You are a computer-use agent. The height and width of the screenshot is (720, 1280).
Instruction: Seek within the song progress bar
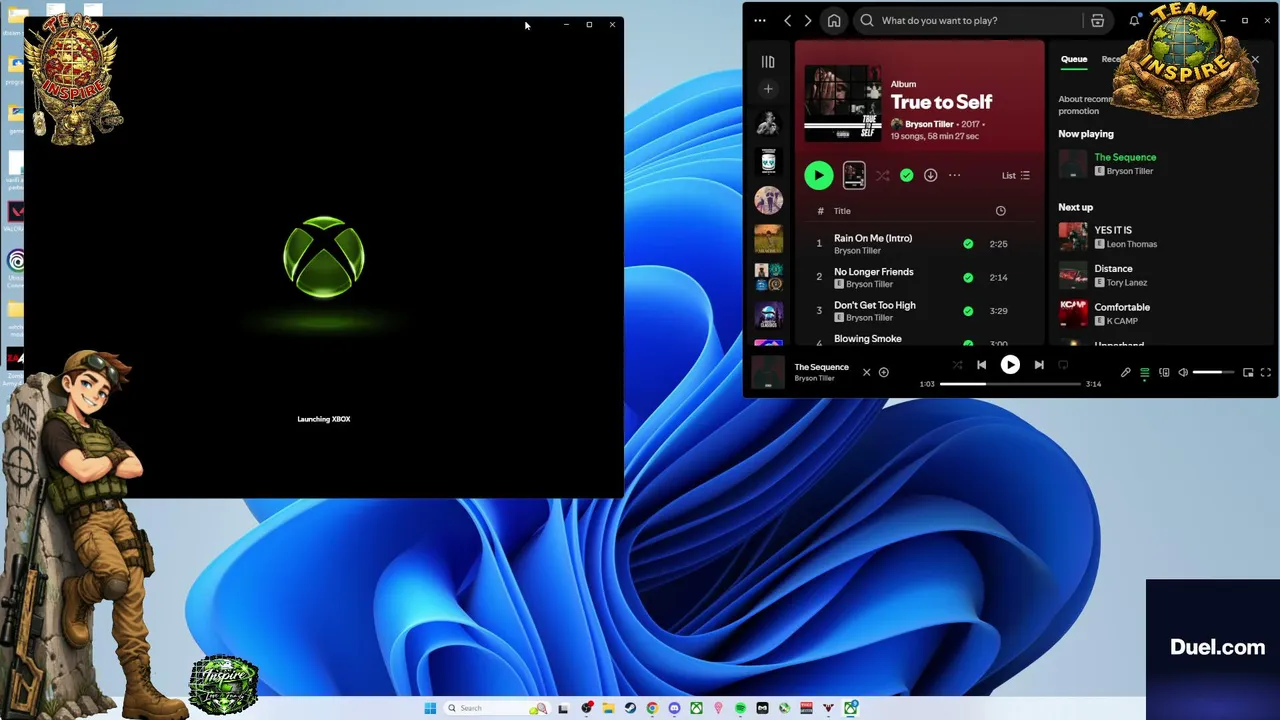click(1010, 384)
